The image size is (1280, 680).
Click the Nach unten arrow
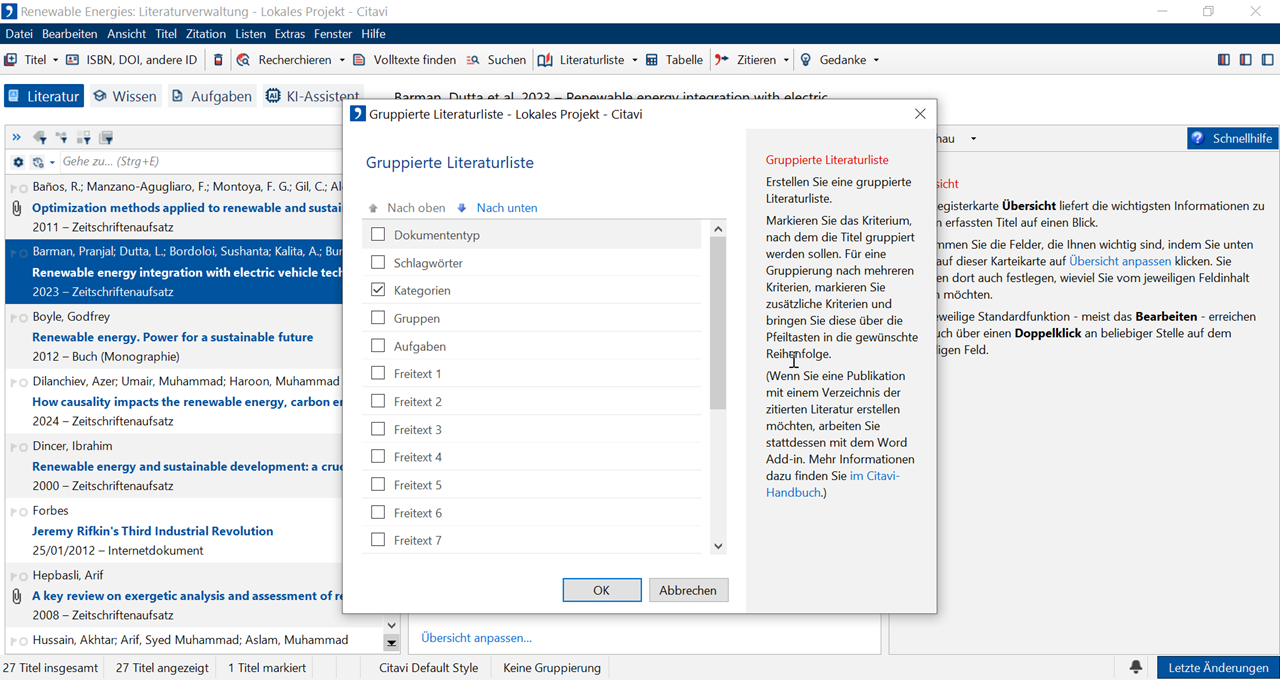click(x=462, y=208)
